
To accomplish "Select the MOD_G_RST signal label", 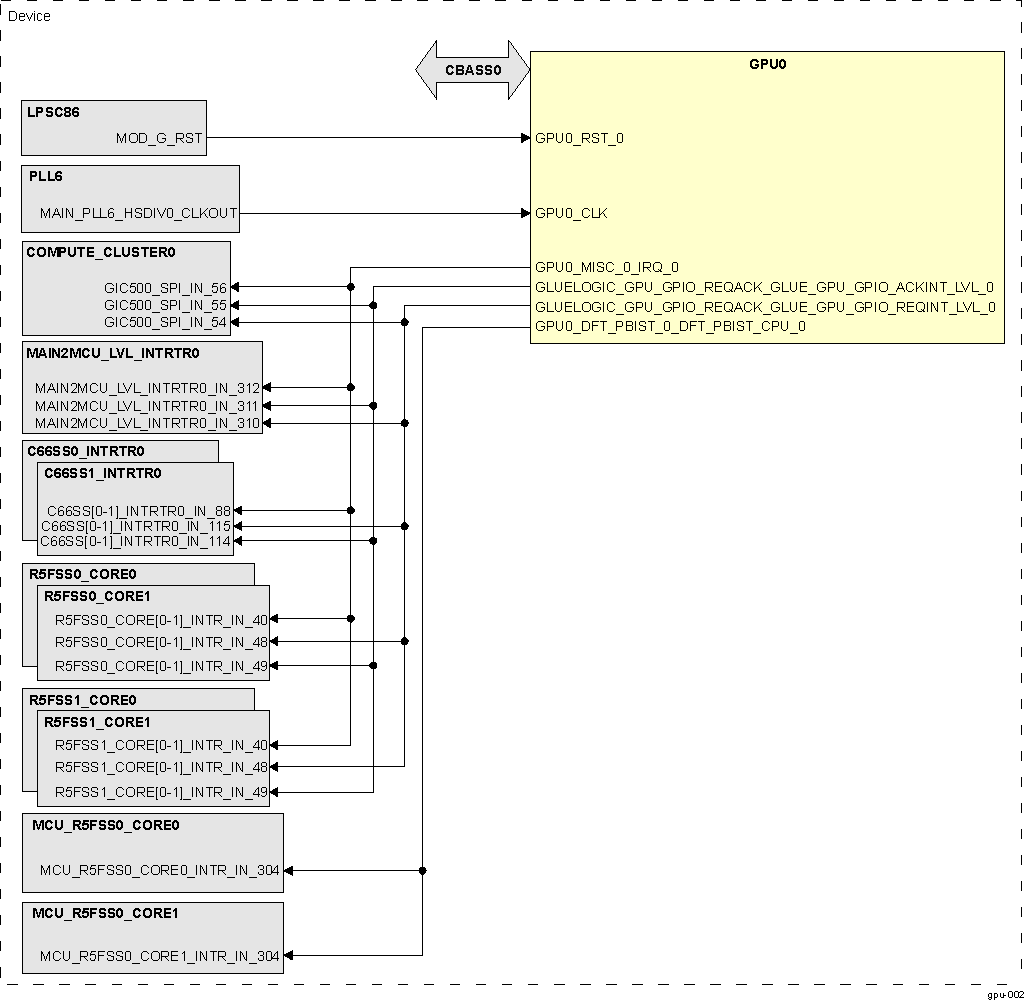I will [x=158, y=138].
